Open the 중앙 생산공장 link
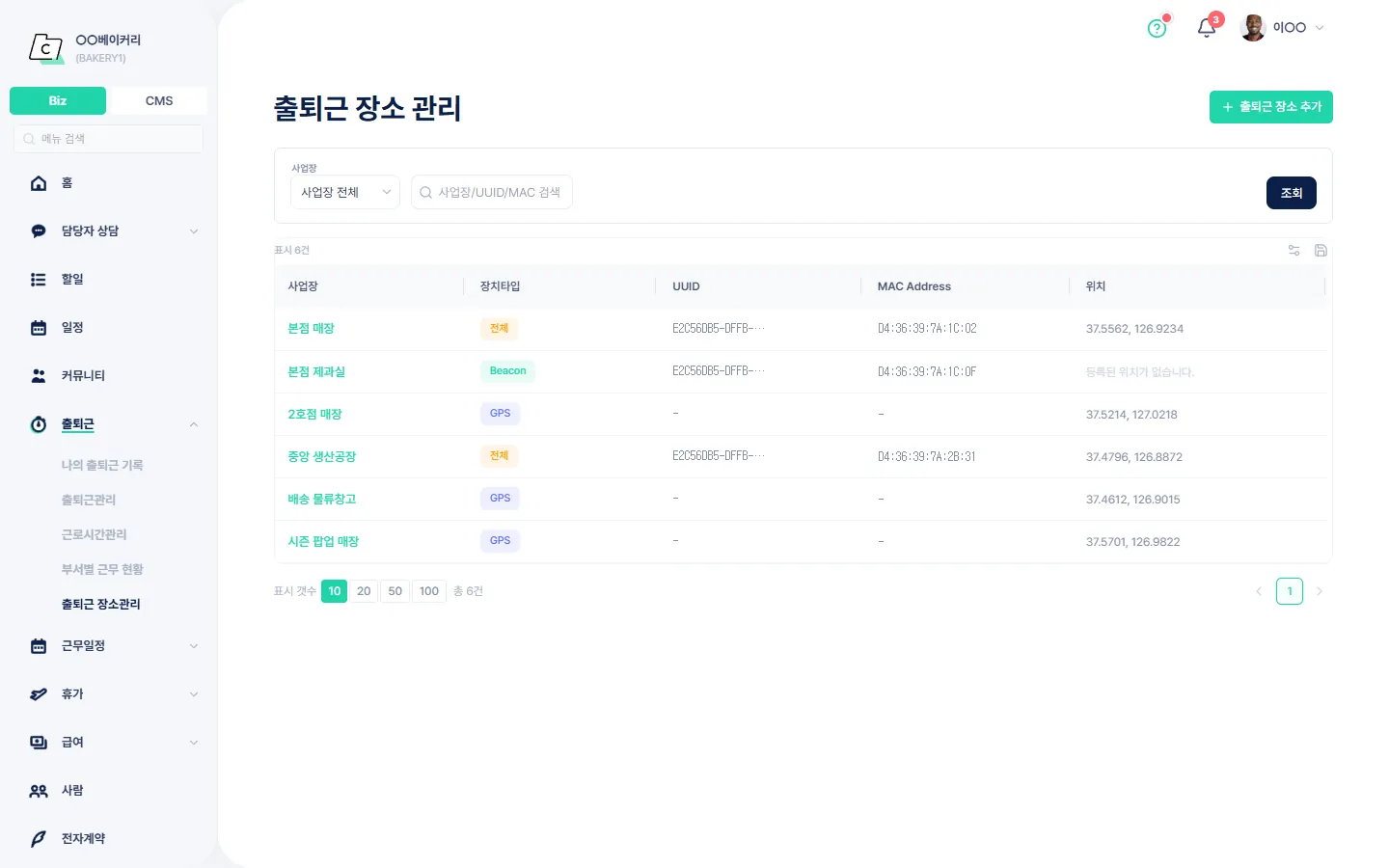 (322, 457)
